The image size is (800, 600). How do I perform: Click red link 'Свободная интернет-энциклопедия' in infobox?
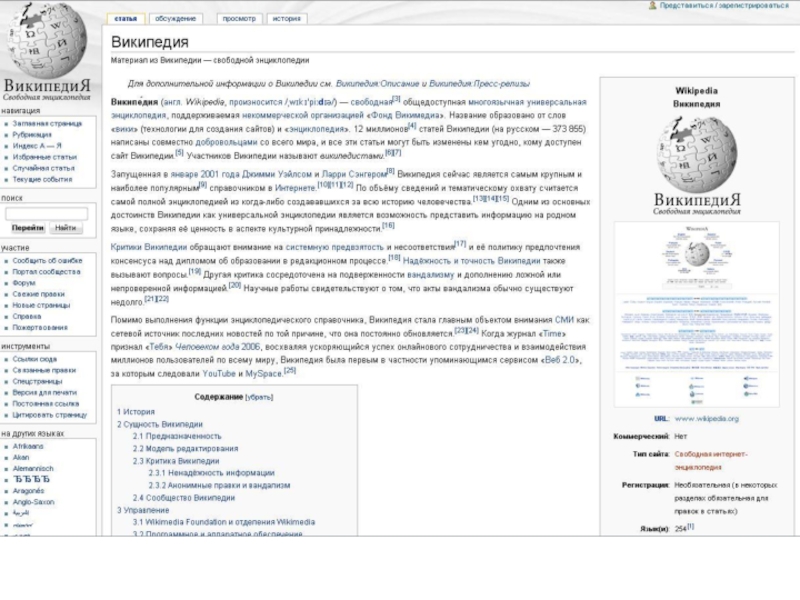click(711, 461)
